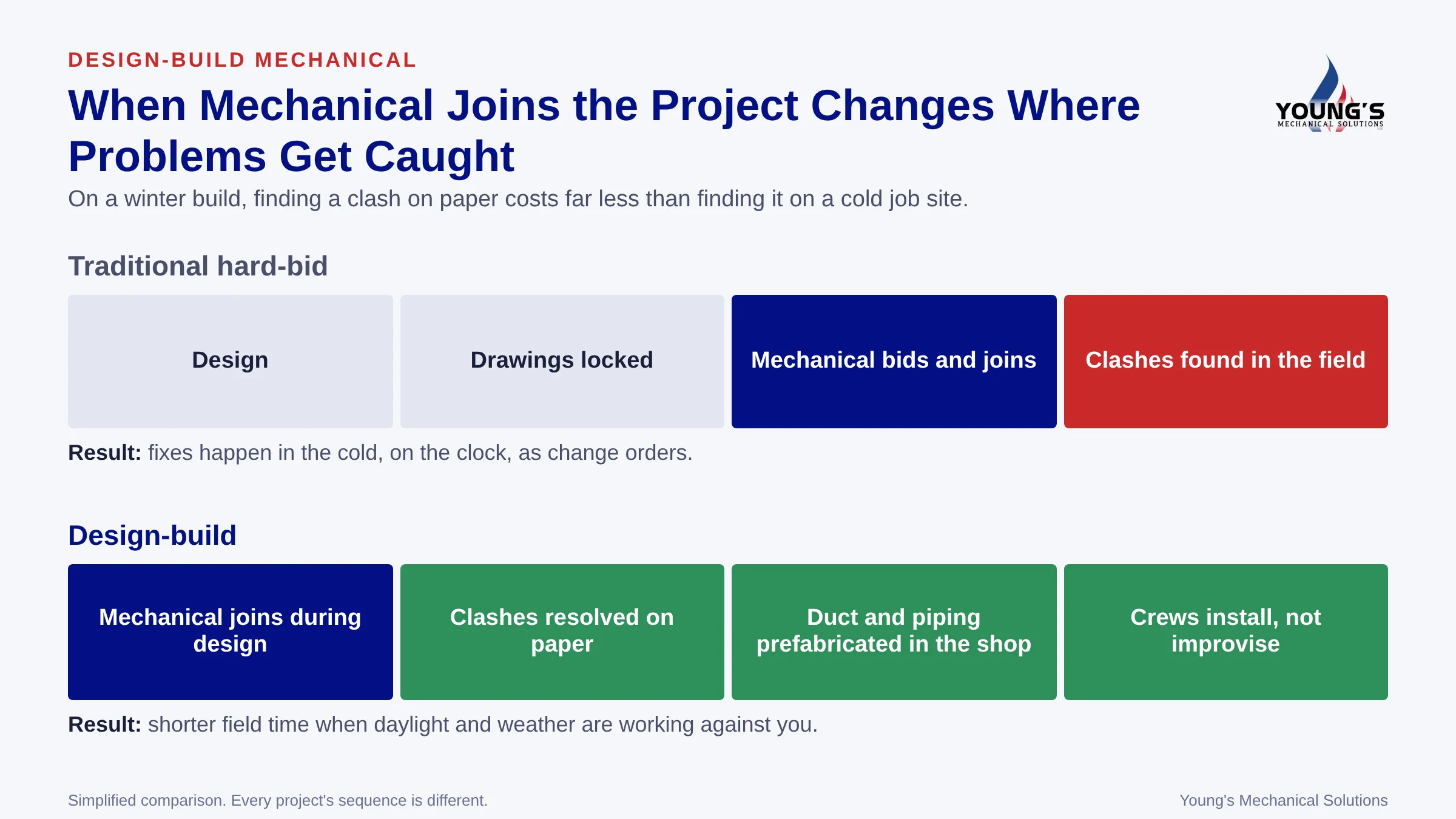
Task: Select the Design step box
Action: [231, 362]
